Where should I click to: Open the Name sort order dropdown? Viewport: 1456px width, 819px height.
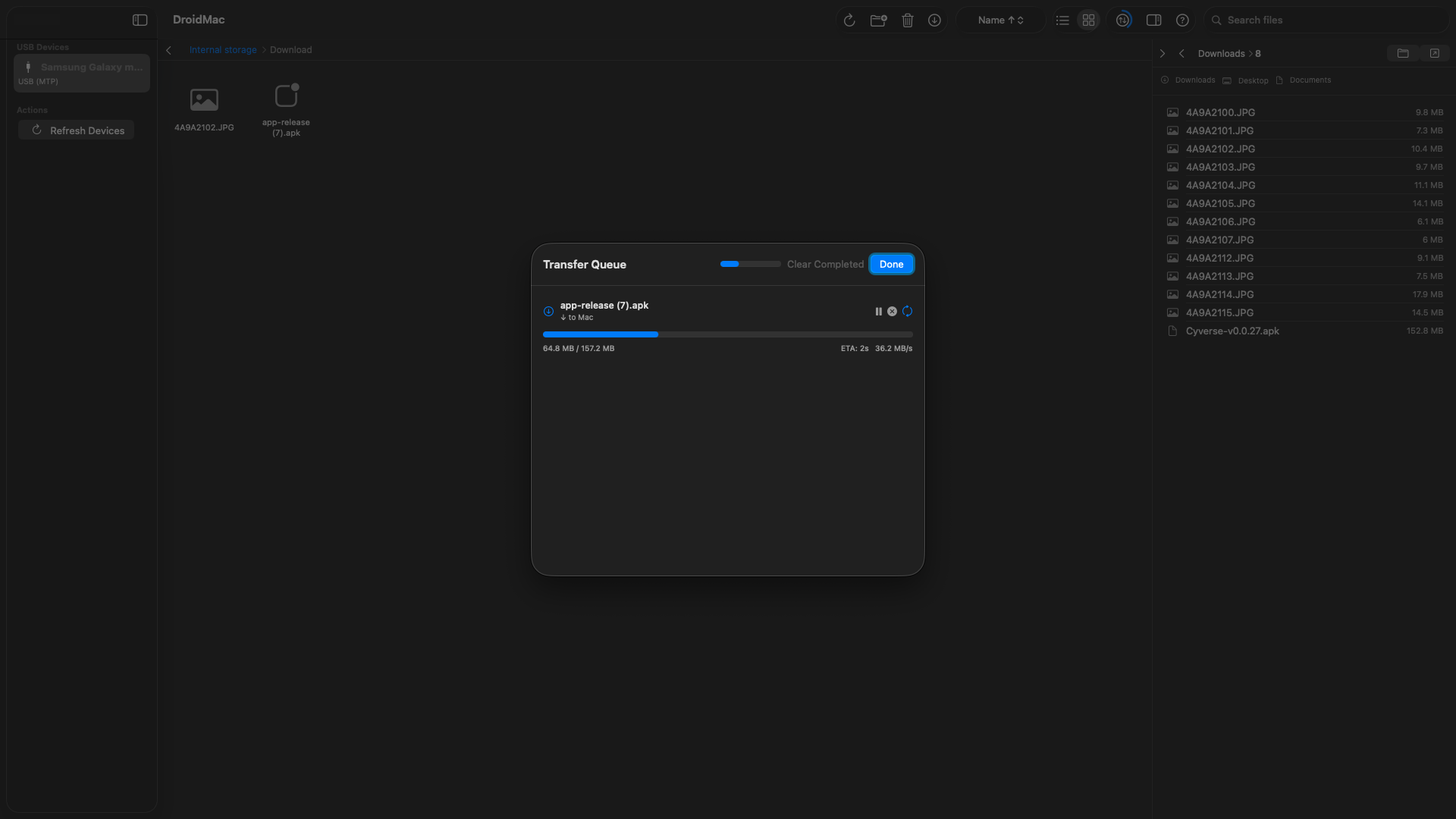(x=999, y=20)
